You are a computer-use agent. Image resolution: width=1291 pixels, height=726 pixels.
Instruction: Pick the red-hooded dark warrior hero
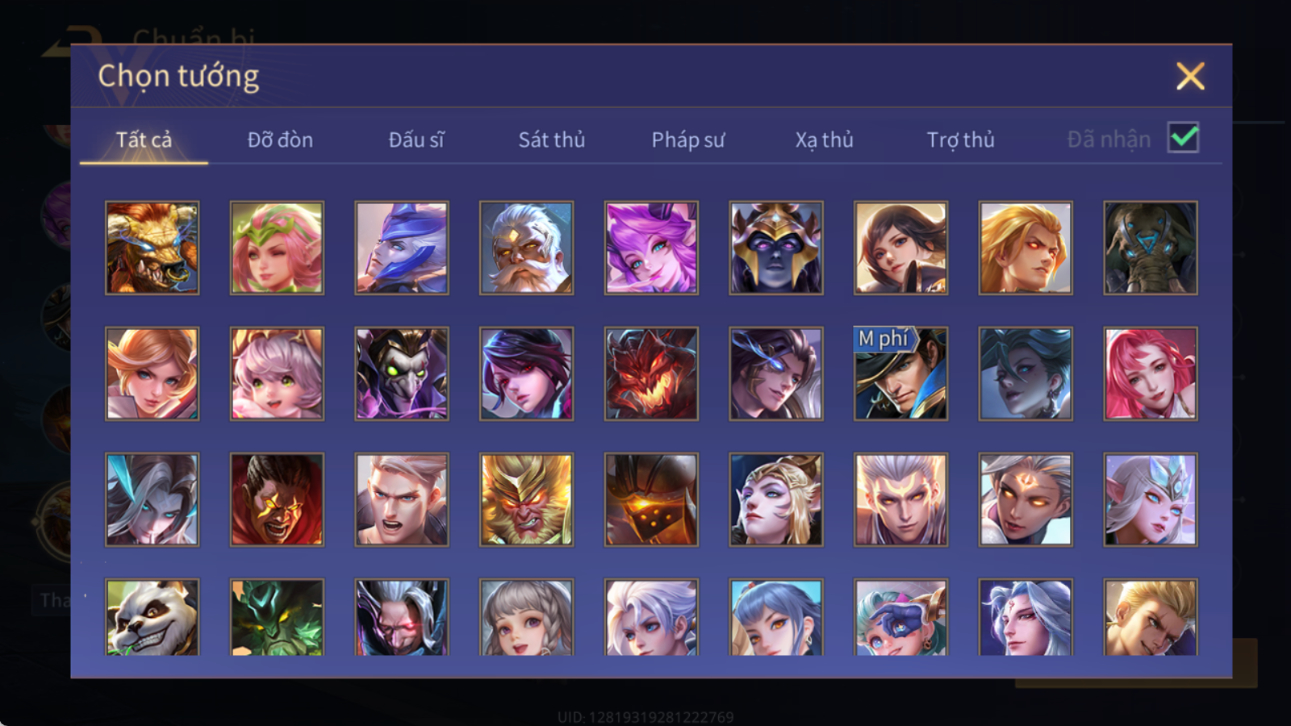(x=277, y=499)
